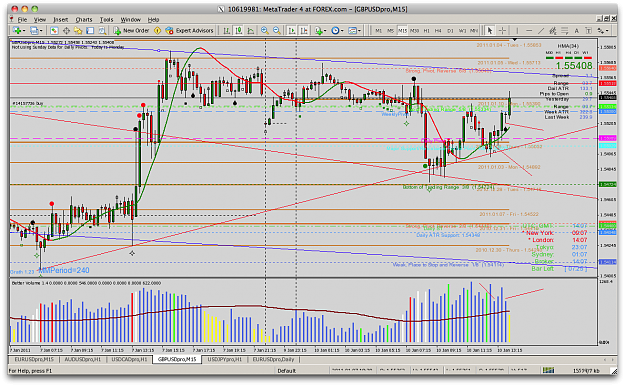Viewport: 625px width, 386px height.
Task: Toggle the Terminal panel icon
Action: point(90,30)
